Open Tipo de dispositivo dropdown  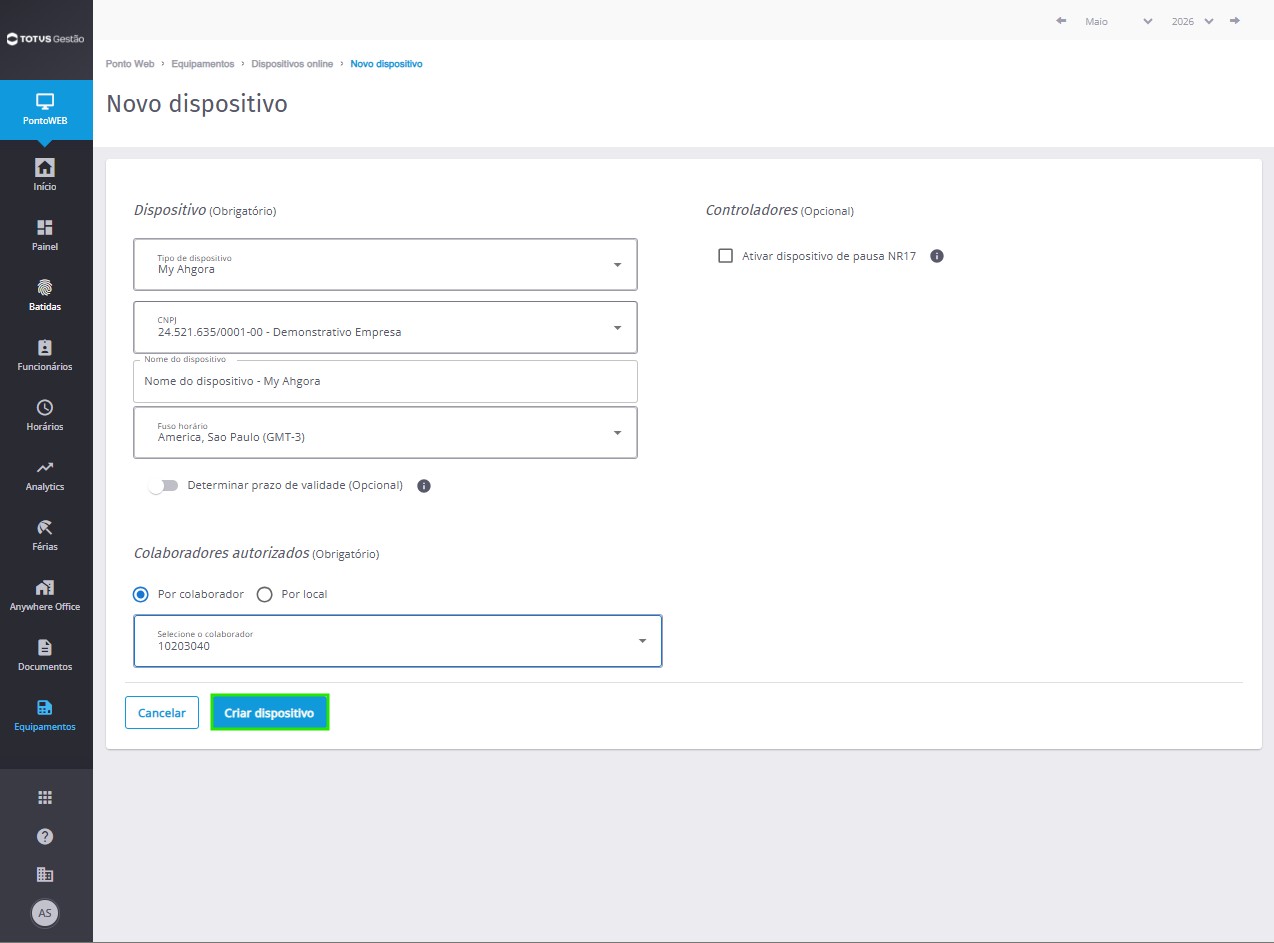pyautogui.click(x=385, y=264)
